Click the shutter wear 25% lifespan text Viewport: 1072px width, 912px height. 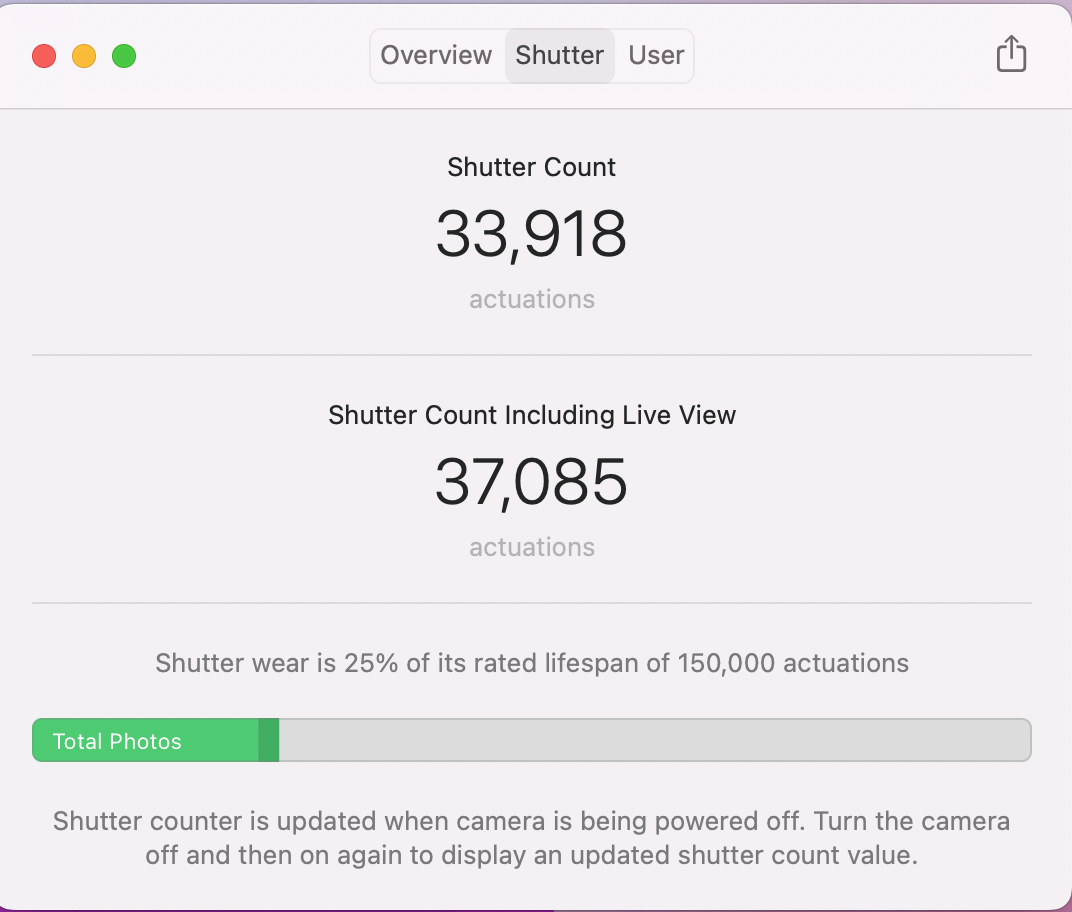click(531, 663)
